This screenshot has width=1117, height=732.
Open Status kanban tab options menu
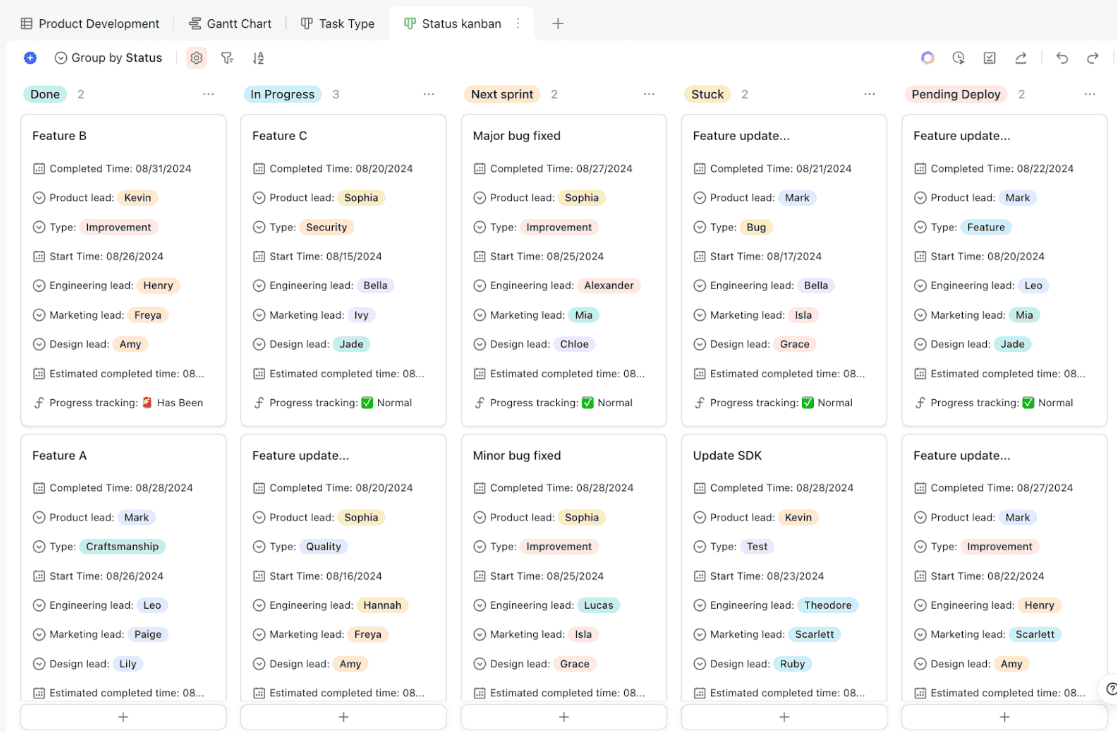tap(518, 23)
